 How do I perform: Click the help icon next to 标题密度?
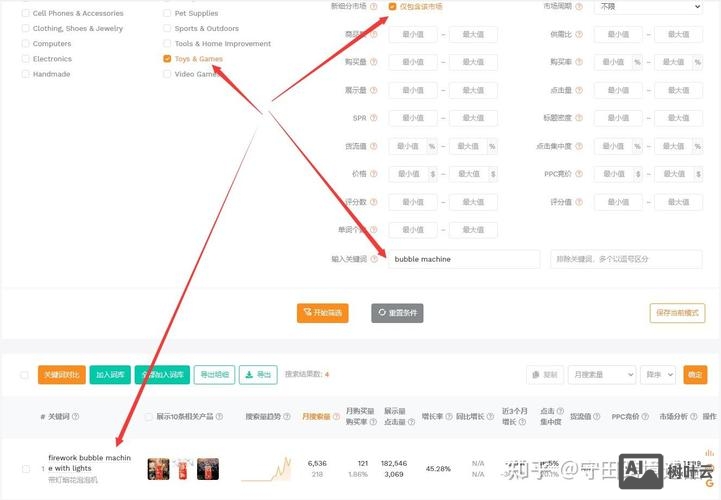tap(577, 118)
